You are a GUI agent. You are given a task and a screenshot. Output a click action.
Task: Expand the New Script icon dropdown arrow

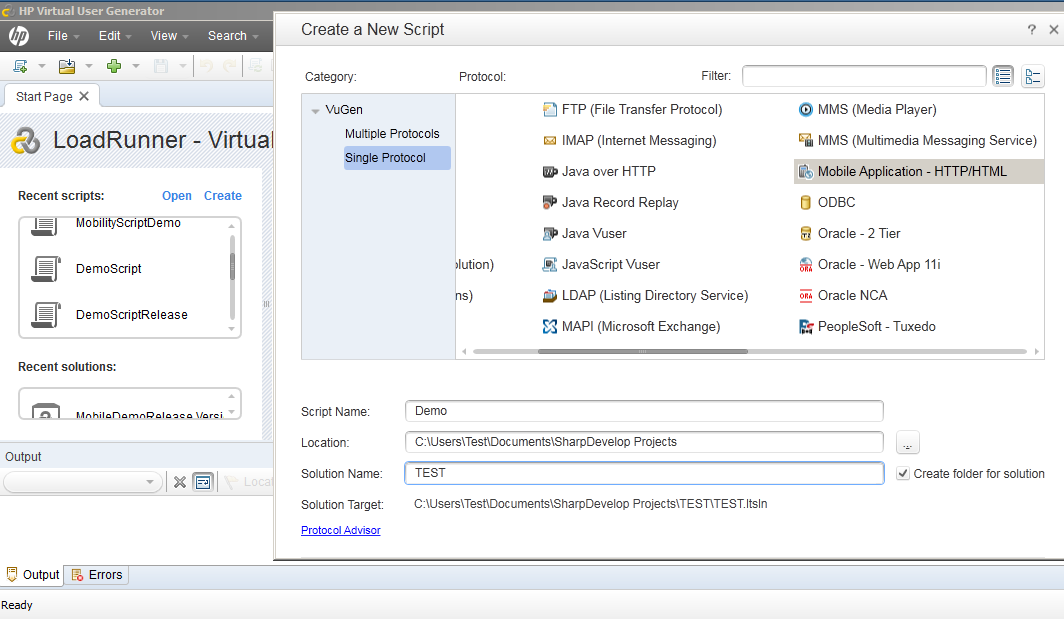41,66
